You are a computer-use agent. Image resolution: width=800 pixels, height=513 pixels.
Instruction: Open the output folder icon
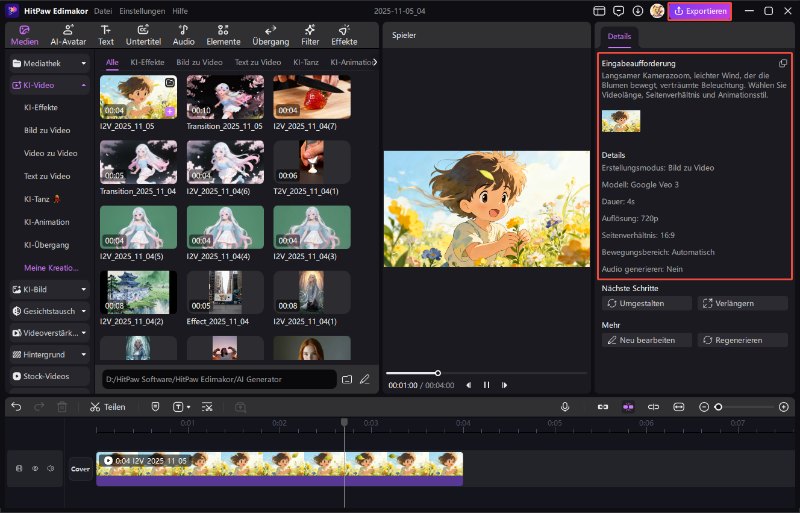tap(347, 379)
